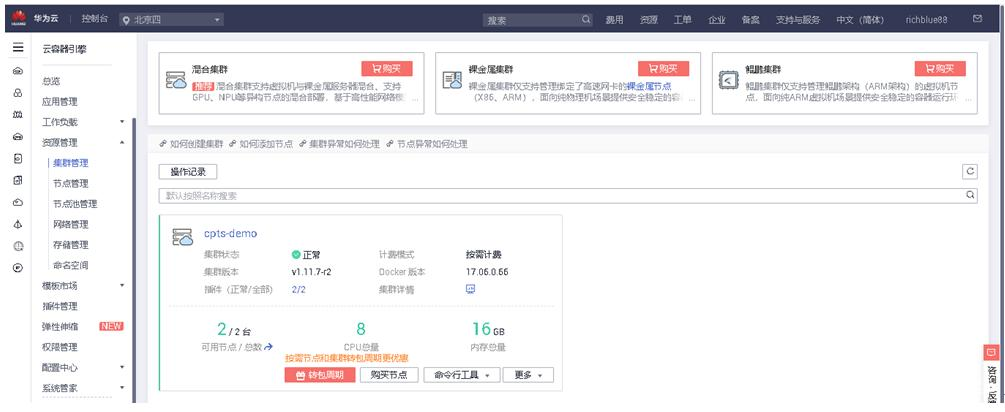The width and height of the screenshot is (1005, 412).
Task: Open the 费用 menu in top bar
Action: click(614, 20)
